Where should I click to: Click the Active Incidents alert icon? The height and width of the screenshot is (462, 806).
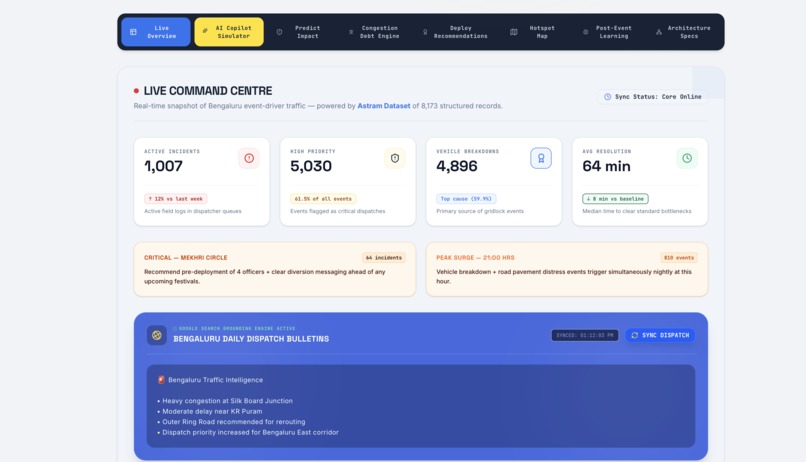(249, 158)
